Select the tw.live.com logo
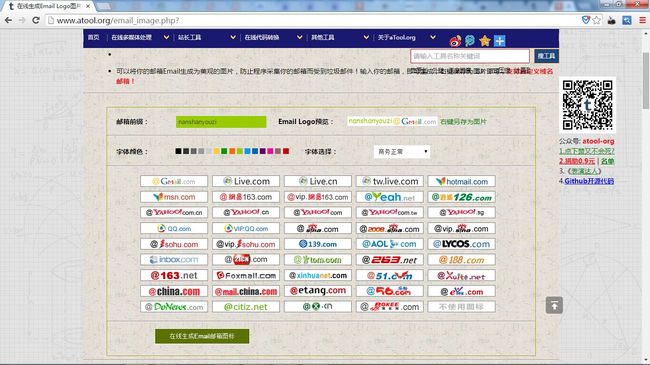Screen dimensions: 650x365 coord(390,181)
